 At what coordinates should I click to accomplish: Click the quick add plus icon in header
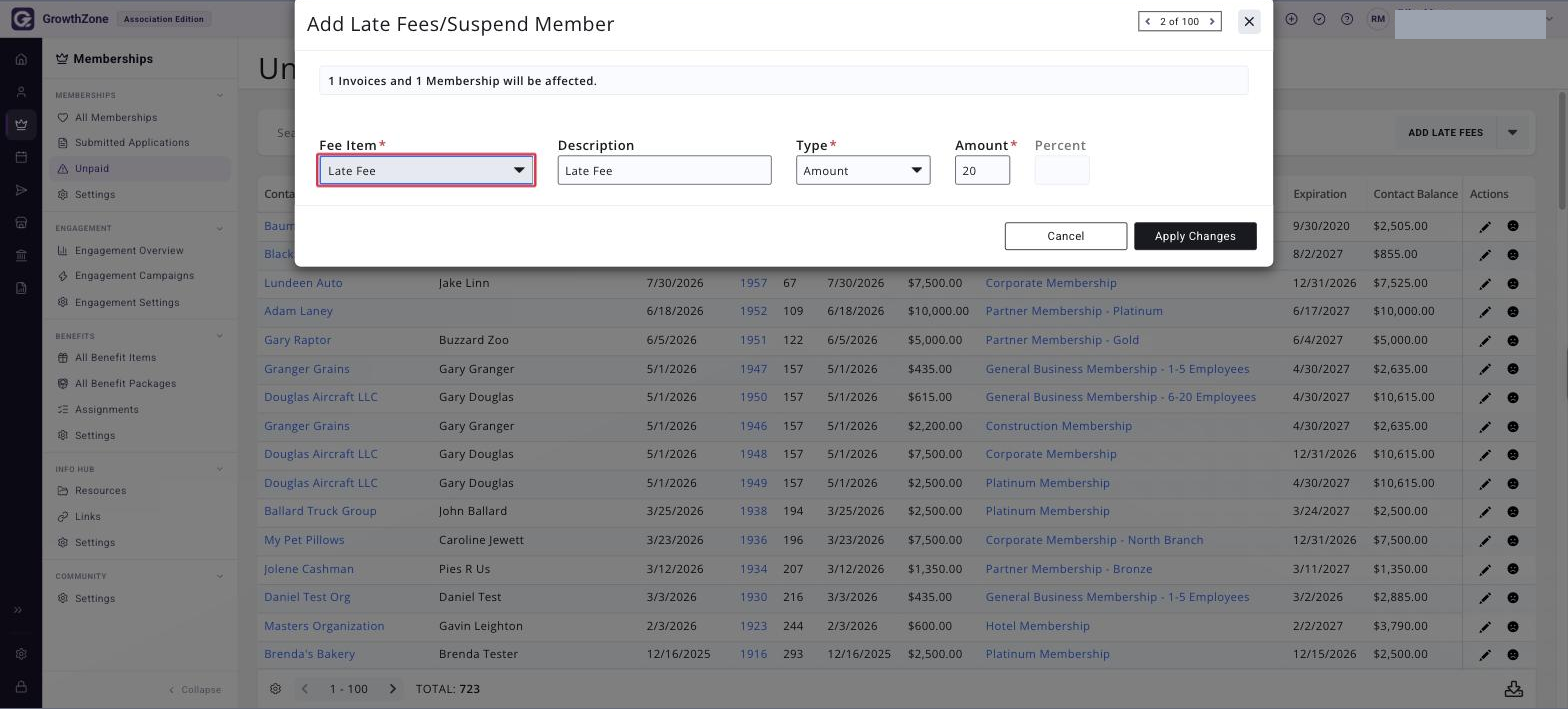pos(1292,19)
